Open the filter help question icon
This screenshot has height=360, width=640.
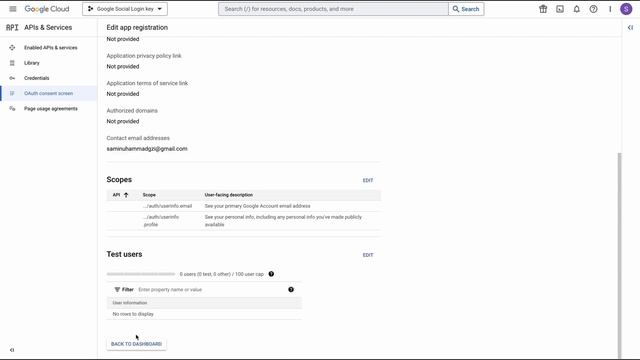291,289
